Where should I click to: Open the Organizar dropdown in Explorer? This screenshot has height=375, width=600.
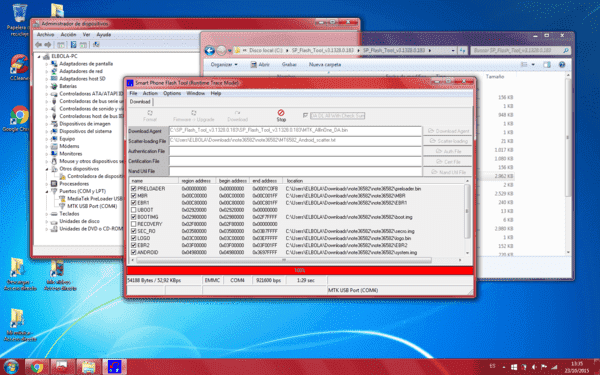(x=224, y=65)
